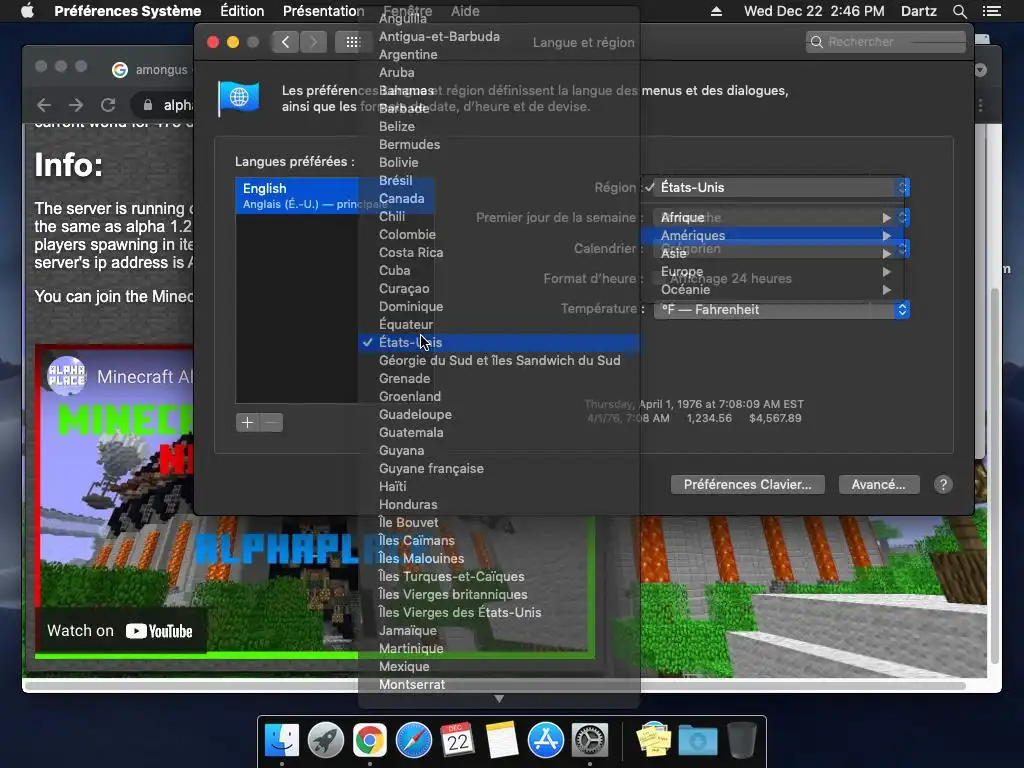Open Downloads folder in the Dock
The image size is (1024, 768).
[x=697, y=741]
